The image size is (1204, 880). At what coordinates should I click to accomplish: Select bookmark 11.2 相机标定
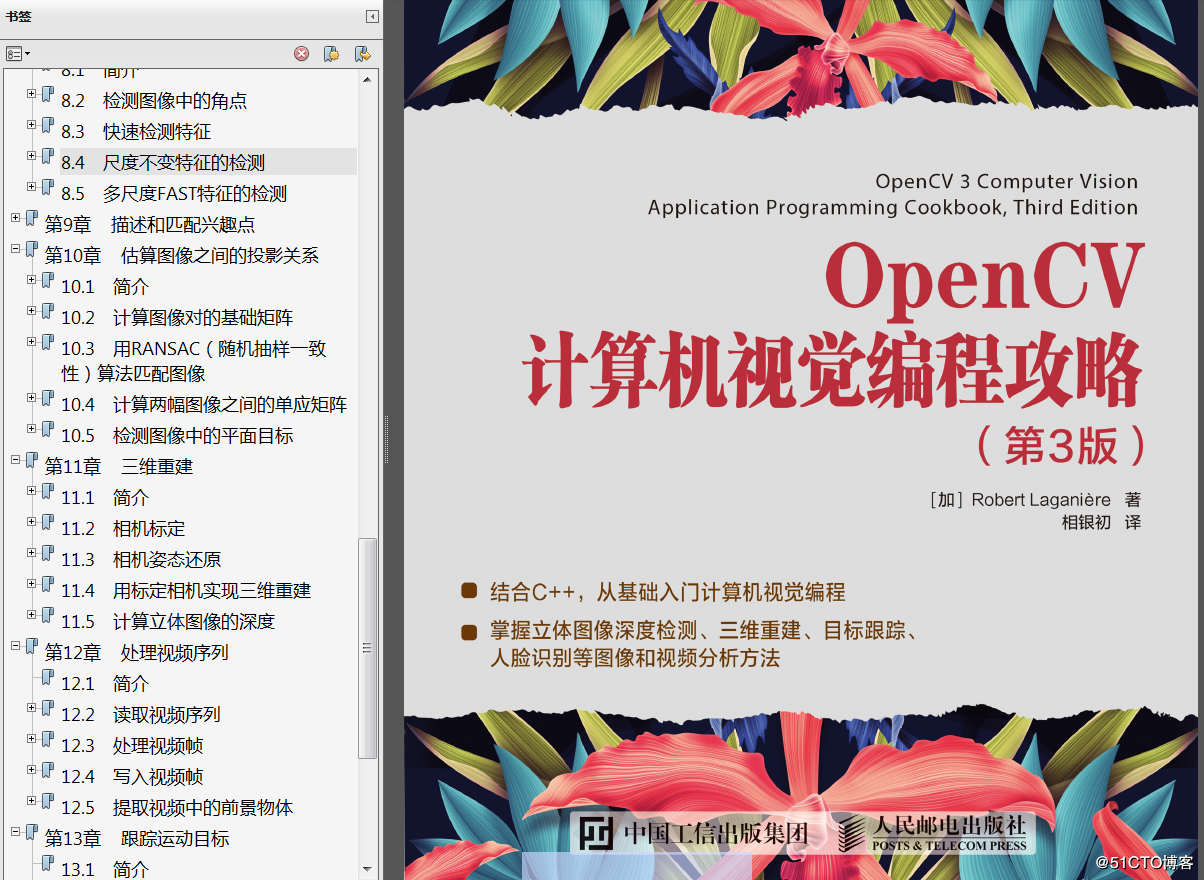tap(123, 528)
